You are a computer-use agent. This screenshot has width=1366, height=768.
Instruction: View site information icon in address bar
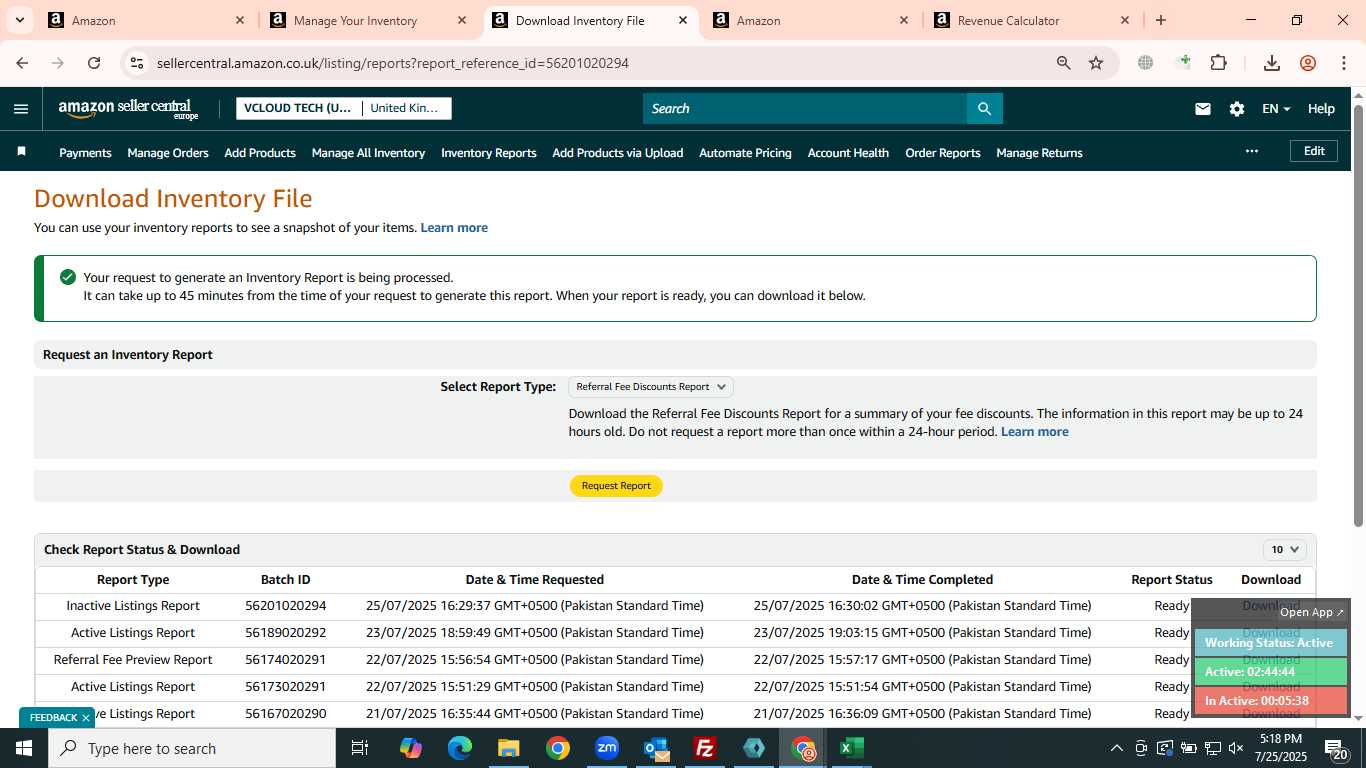(x=137, y=63)
